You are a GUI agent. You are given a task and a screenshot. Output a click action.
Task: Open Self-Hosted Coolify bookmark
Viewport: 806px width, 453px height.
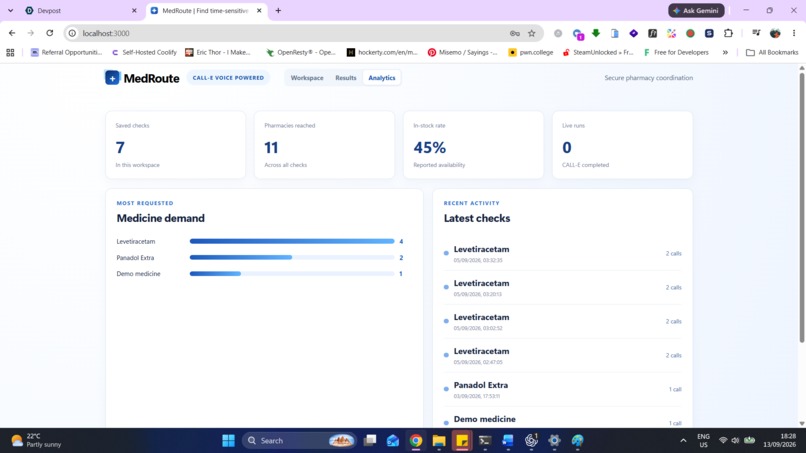tap(144, 52)
